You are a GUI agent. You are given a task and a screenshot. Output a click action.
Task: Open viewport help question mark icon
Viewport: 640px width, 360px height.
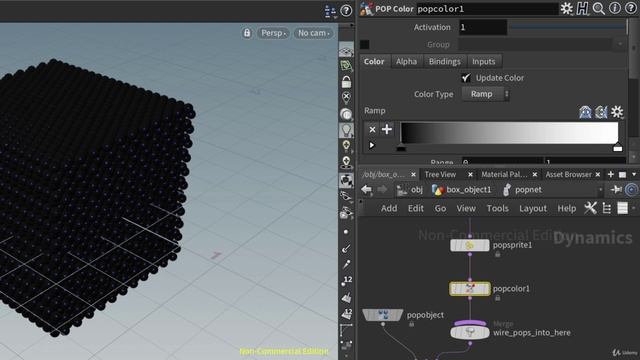click(x=346, y=11)
